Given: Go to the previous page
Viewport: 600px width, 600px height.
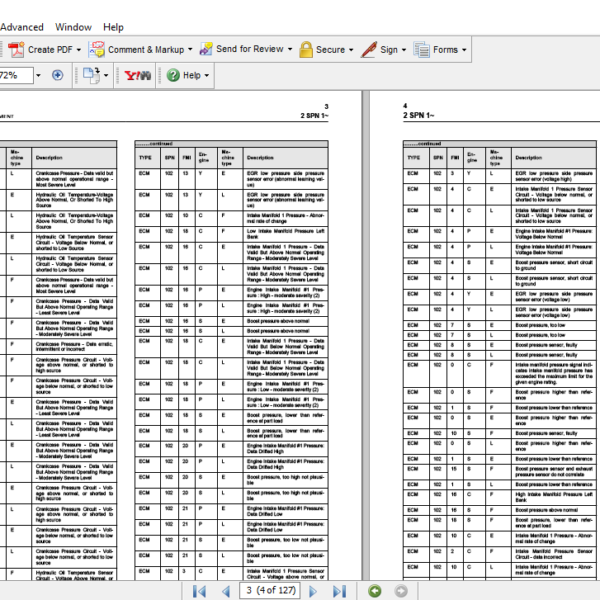Looking at the screenshot, I should tap(226, 591).
